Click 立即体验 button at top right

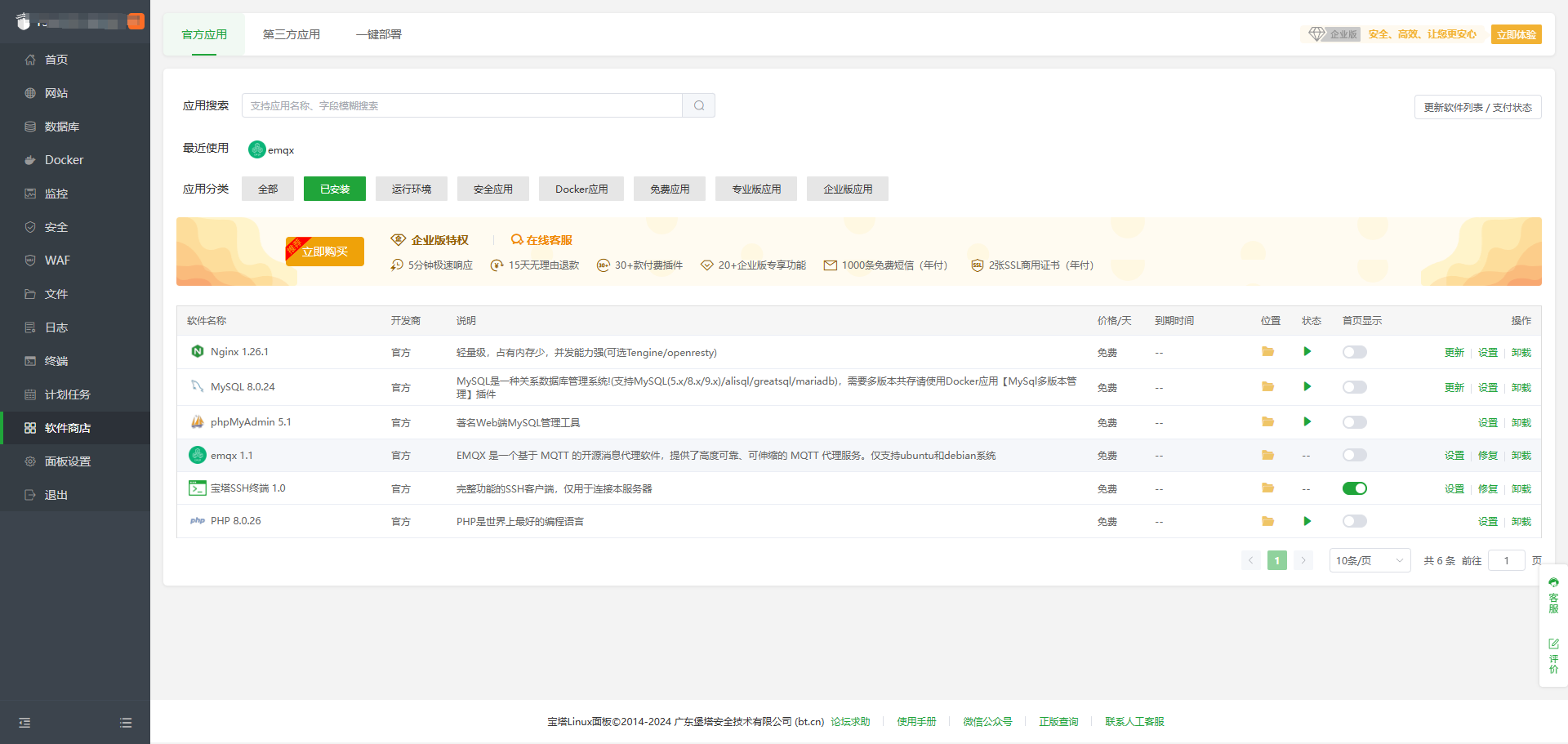pos(1517,34)
